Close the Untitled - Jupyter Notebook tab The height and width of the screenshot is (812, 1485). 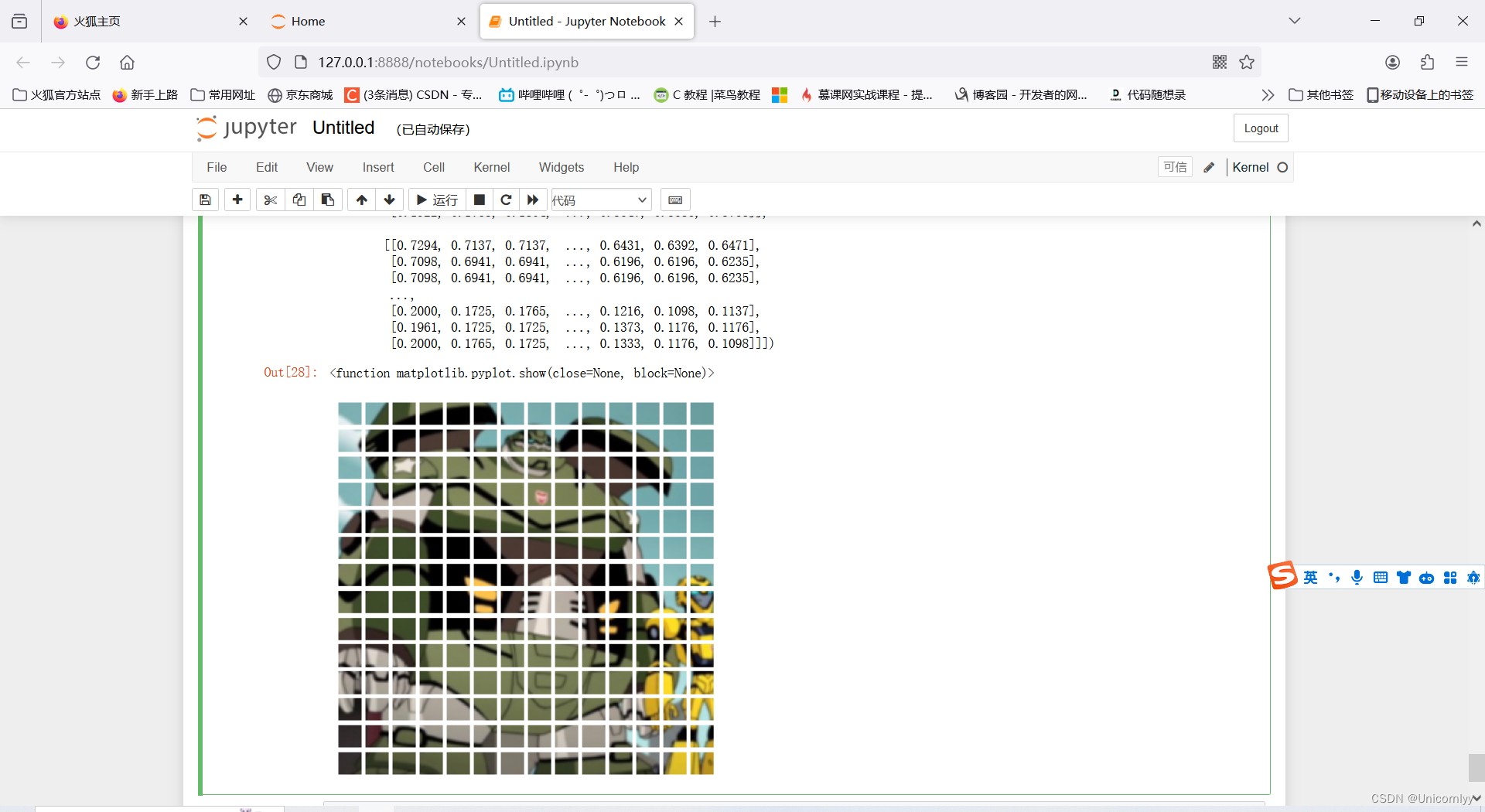(x=679, y=21)
